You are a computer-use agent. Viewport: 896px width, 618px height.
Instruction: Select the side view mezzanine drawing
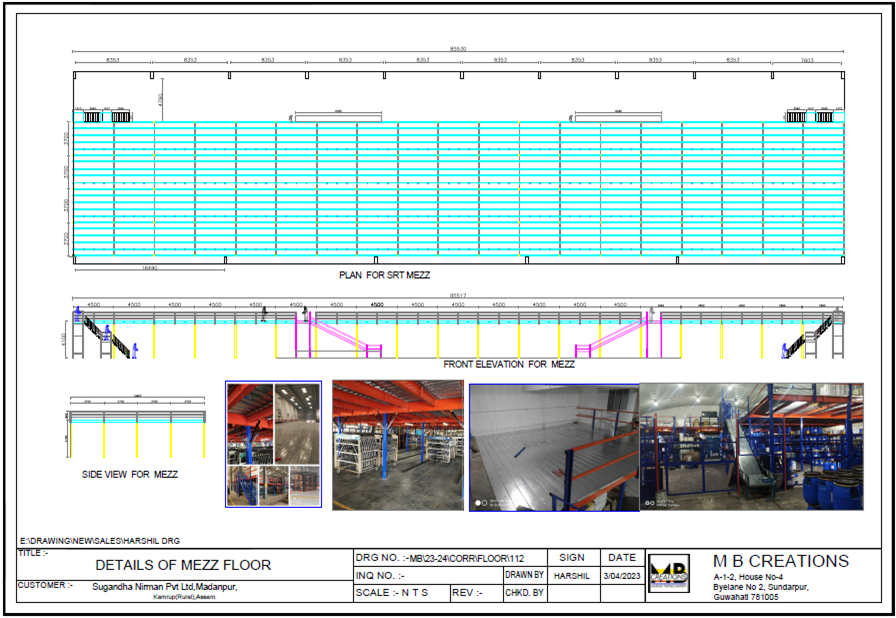coord(137,426)
